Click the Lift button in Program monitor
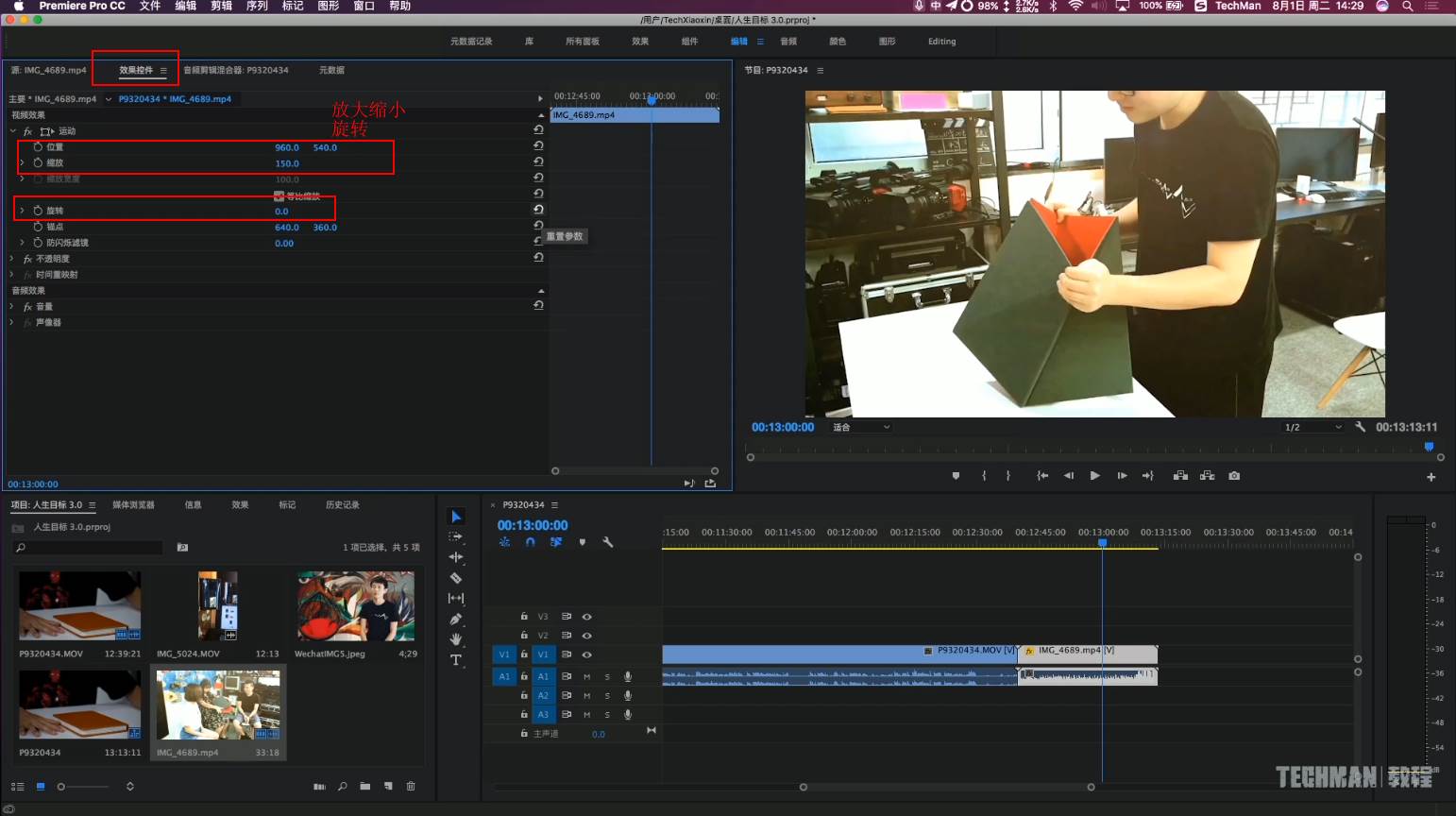 (1180, 476)
